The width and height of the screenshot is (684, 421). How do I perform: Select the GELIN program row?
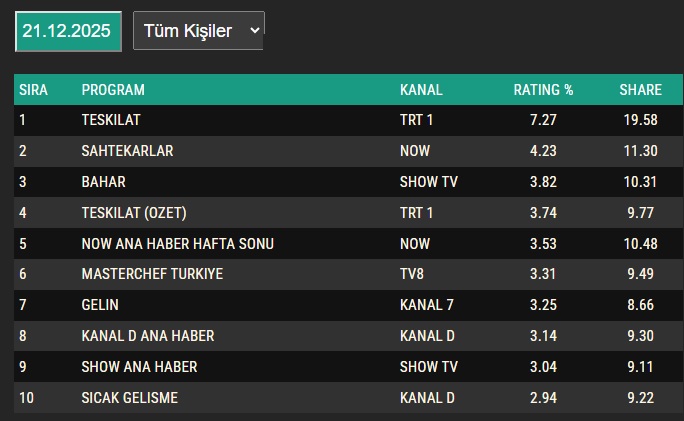pos(348,305)
